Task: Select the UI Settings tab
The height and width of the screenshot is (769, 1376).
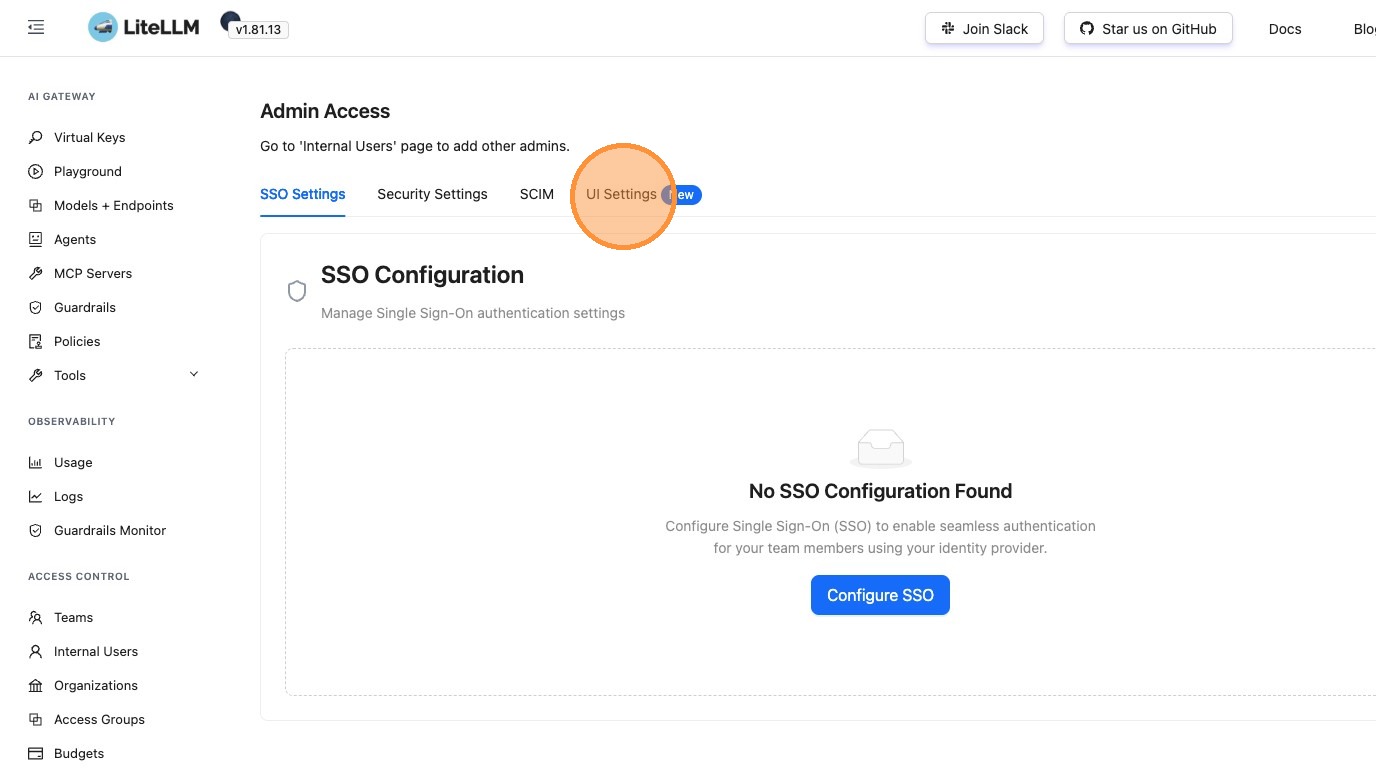Action: pyautogui.click(x=621, y=194)
